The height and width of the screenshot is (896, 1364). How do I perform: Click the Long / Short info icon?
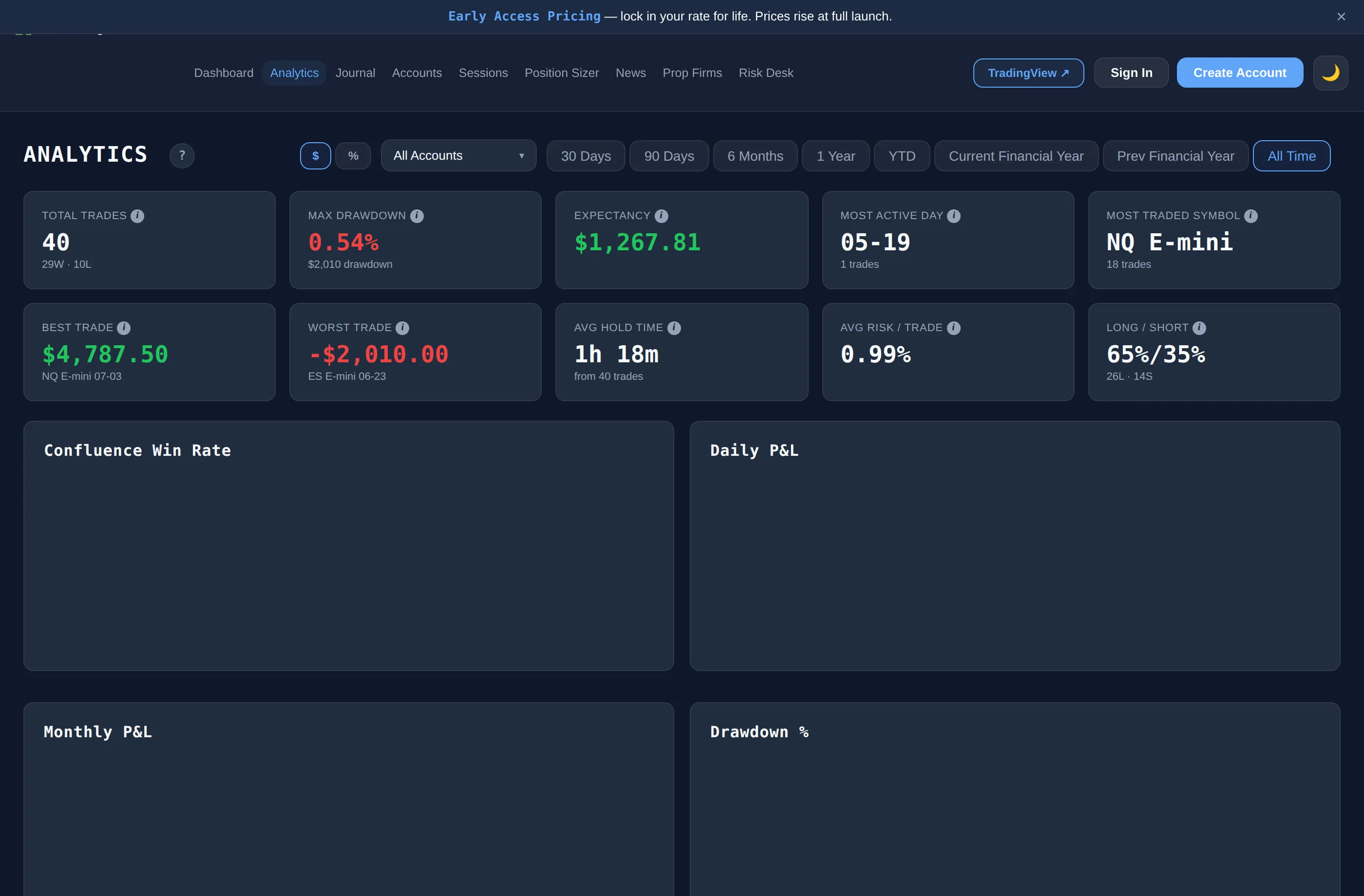coord(1199,328)
